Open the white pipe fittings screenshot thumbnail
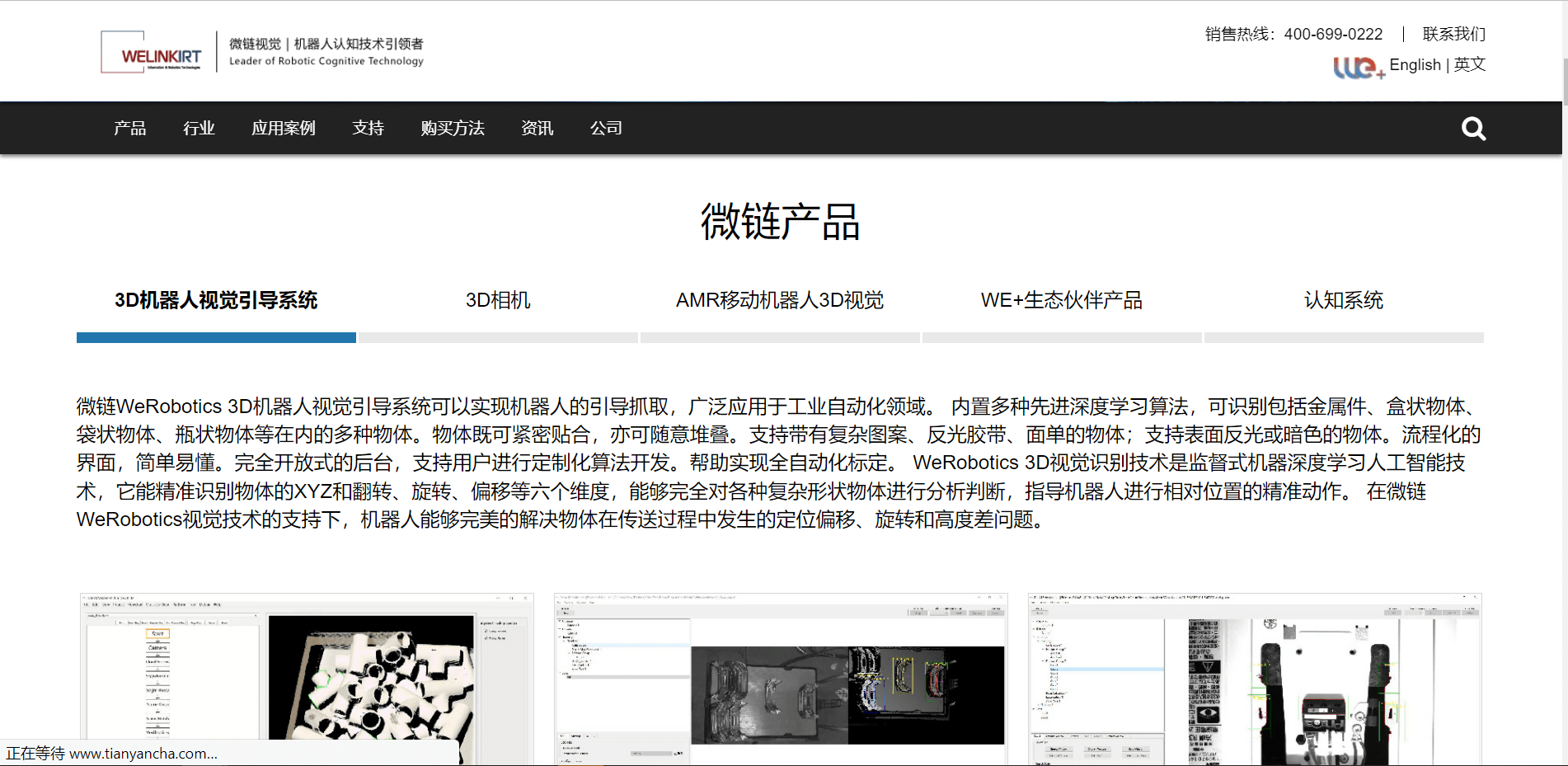 [307, 679]
